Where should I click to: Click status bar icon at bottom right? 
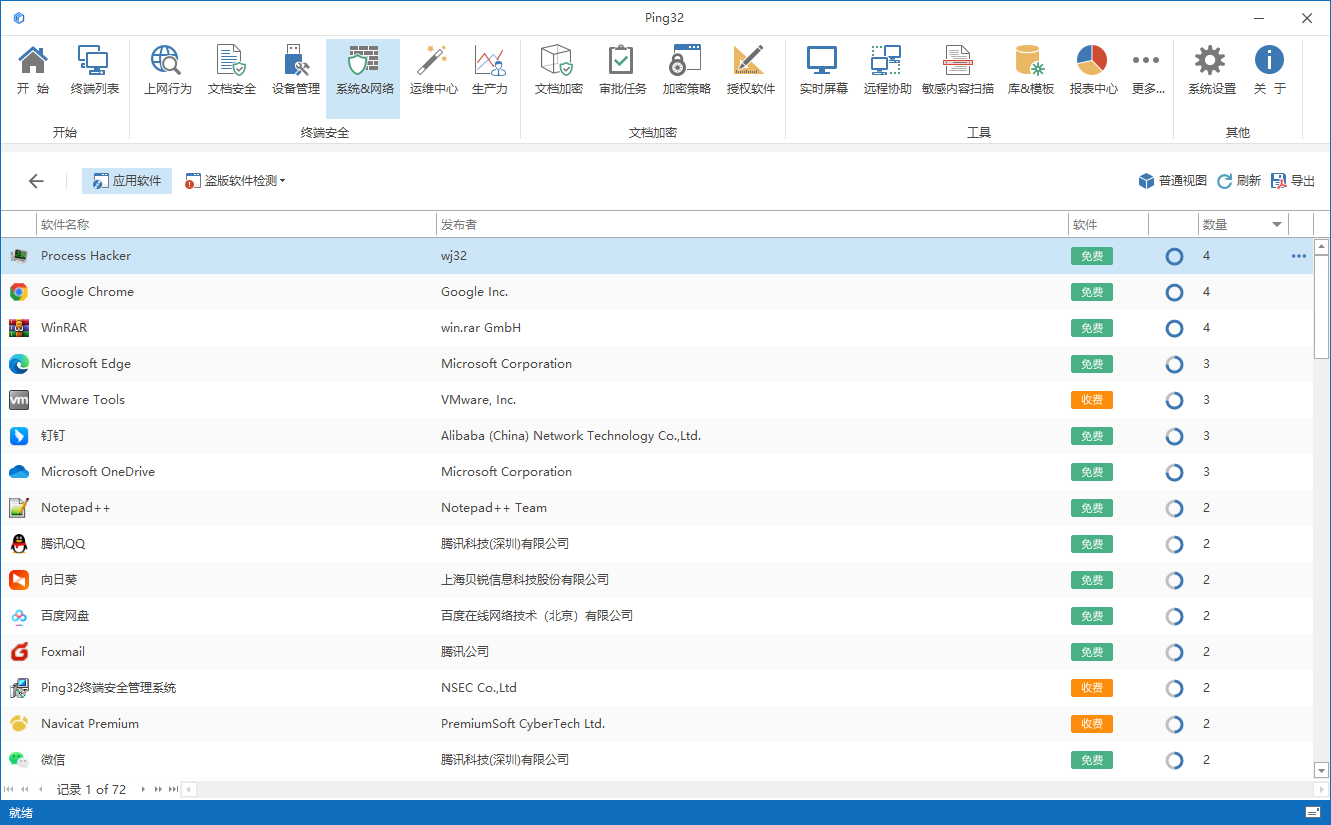point(1313,812)
